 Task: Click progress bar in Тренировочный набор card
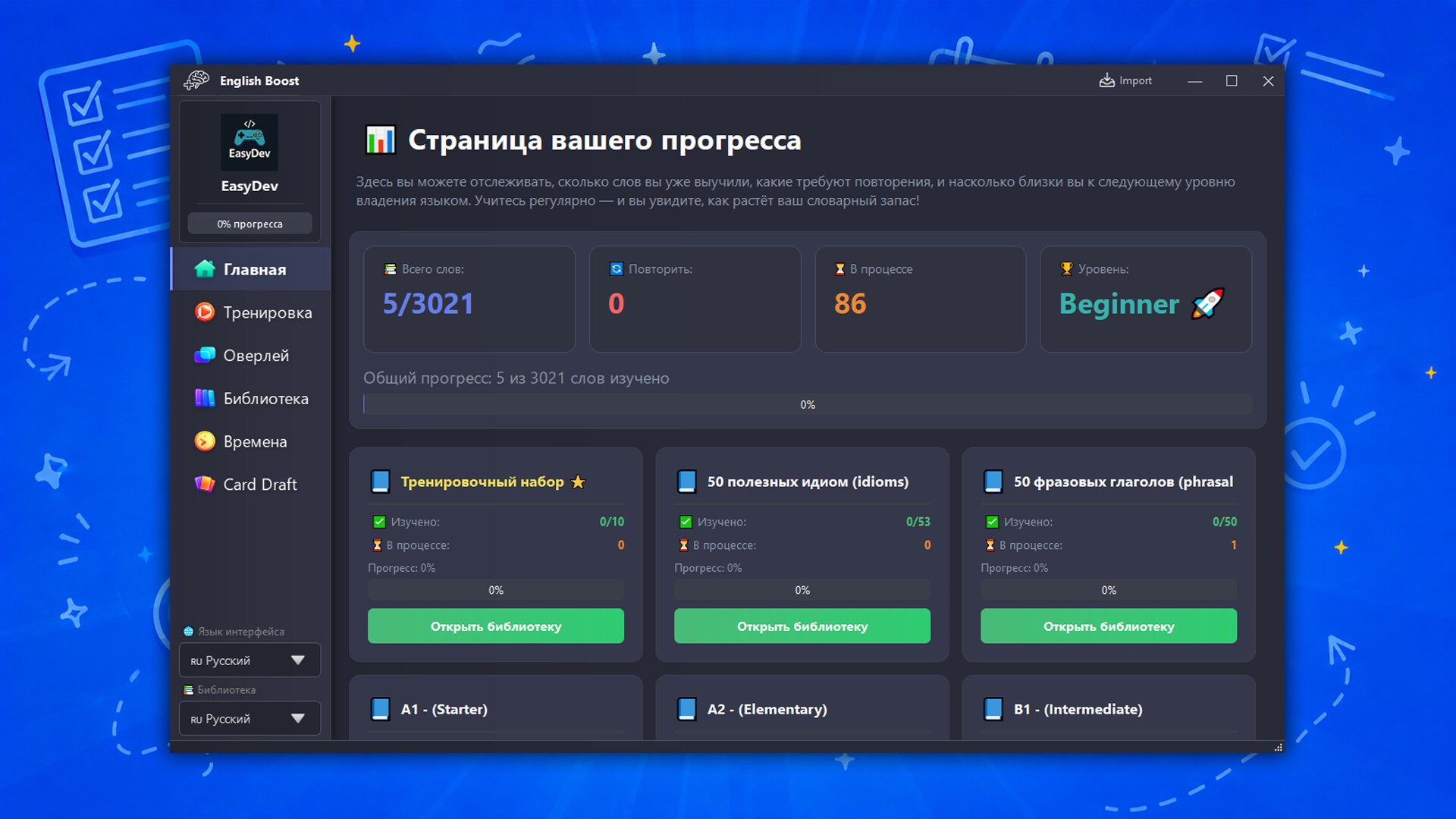496,590
